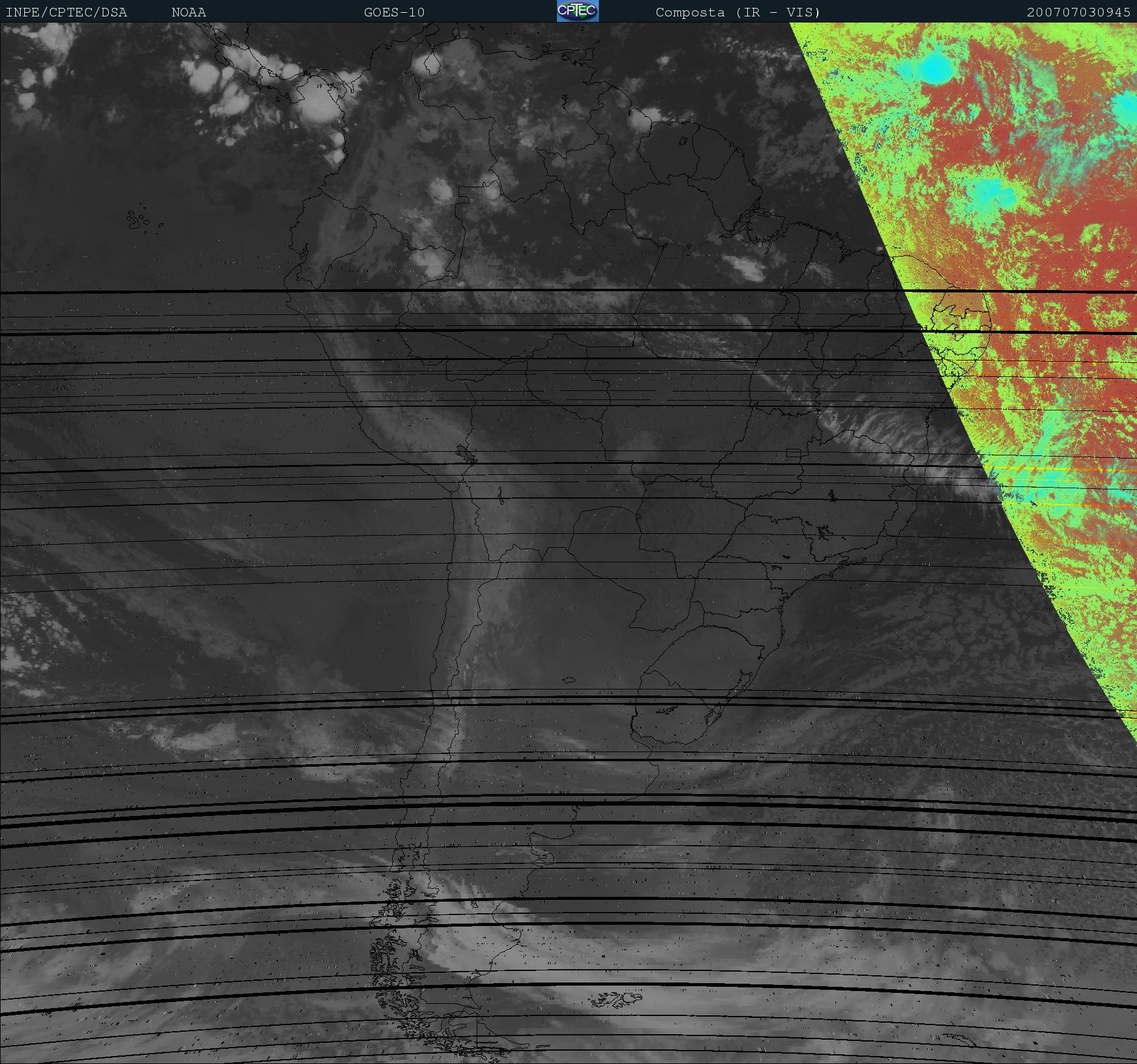
Task: Click the Lake Titicaca outline
Action: click(x=465, y=454)
